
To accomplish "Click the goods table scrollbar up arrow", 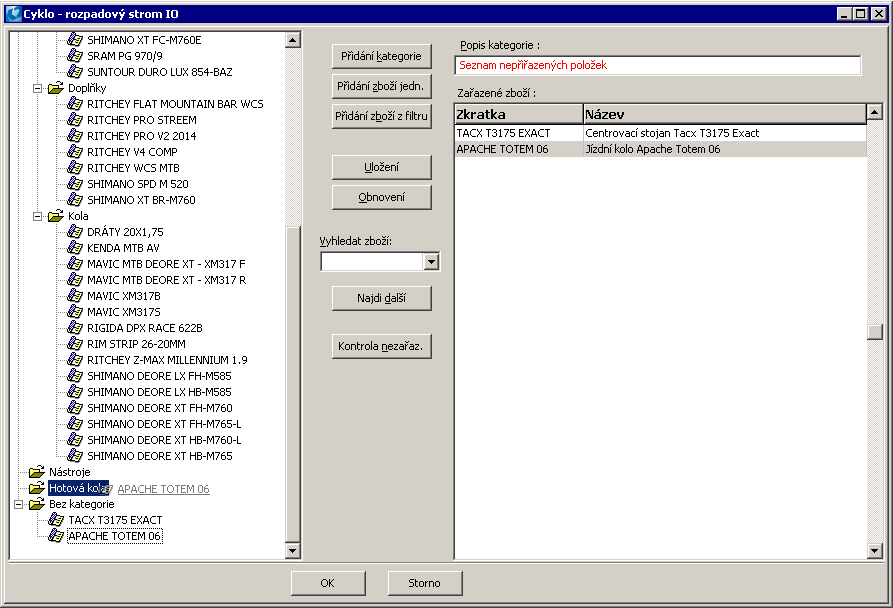I will click(x=875, y=112).
